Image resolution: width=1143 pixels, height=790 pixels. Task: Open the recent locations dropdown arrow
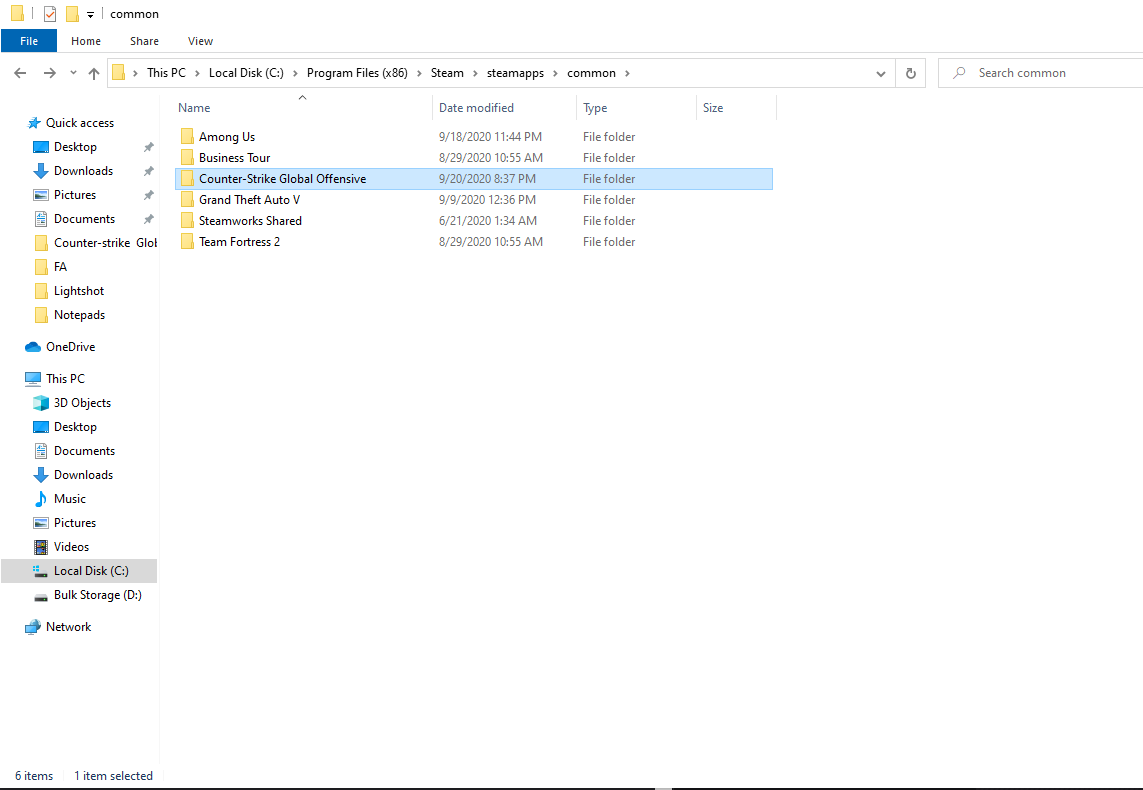coord(73,73)
